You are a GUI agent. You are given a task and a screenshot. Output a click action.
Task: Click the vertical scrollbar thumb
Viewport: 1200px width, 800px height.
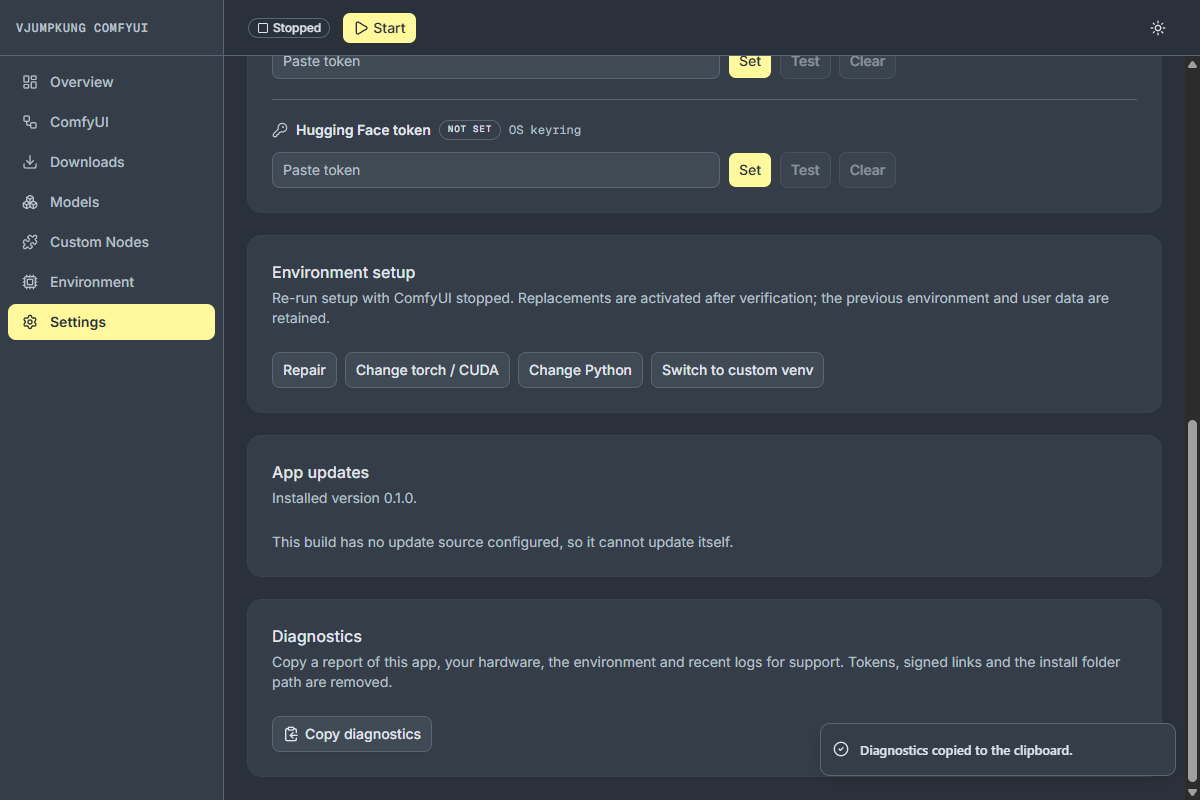(x=1191, y=601)
